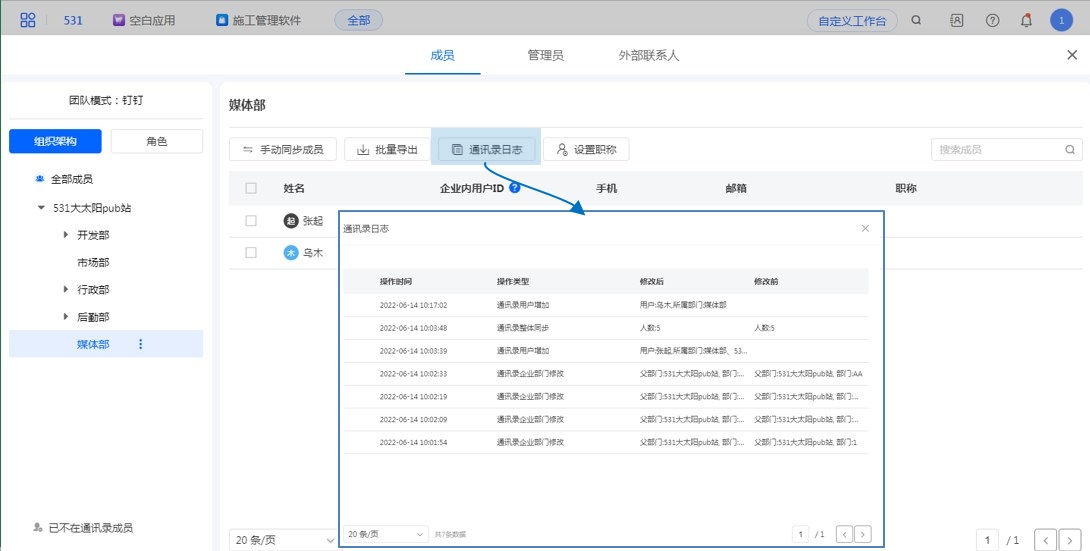Click the user avatar in top bar

(x=1061, y=20)
